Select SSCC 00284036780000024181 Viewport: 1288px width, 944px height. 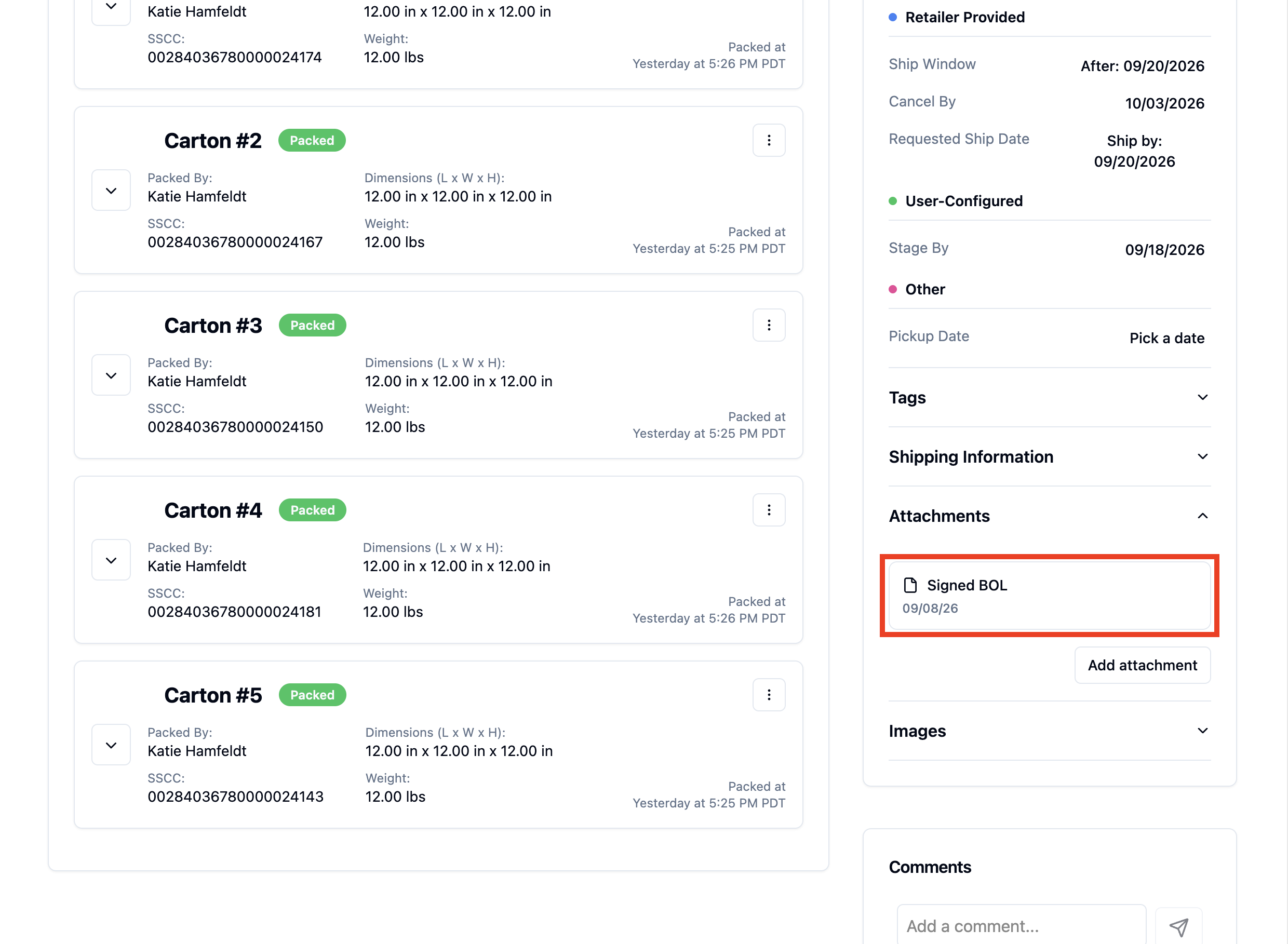234,612
